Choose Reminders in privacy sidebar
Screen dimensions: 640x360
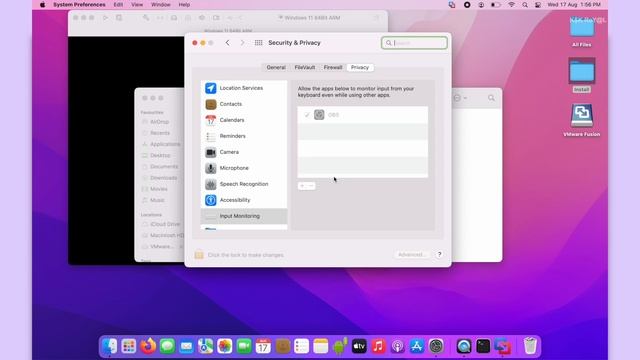click(244, 136)
